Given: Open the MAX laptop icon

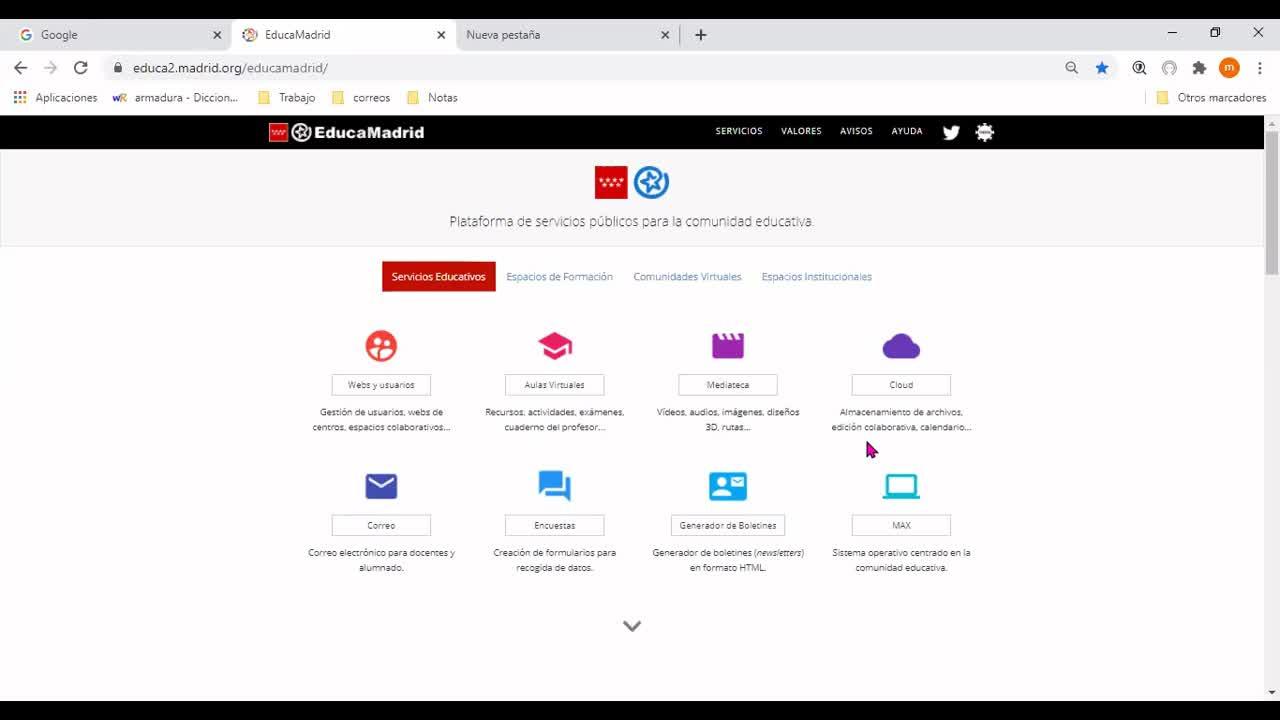Looking at the screenshot, I should [x=901, y=486].
